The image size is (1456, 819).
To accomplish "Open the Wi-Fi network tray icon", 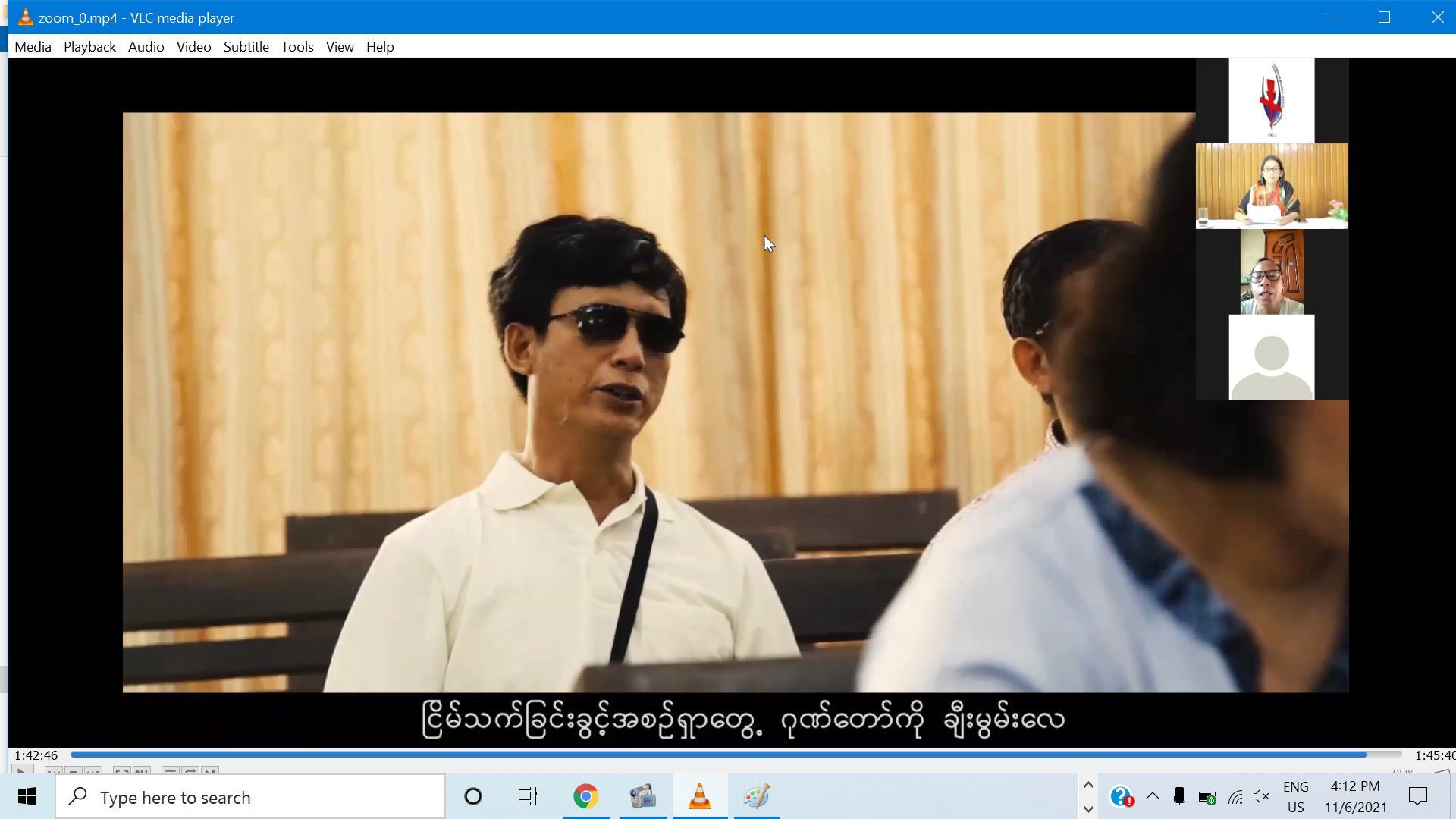I will tap(1235, 797).
